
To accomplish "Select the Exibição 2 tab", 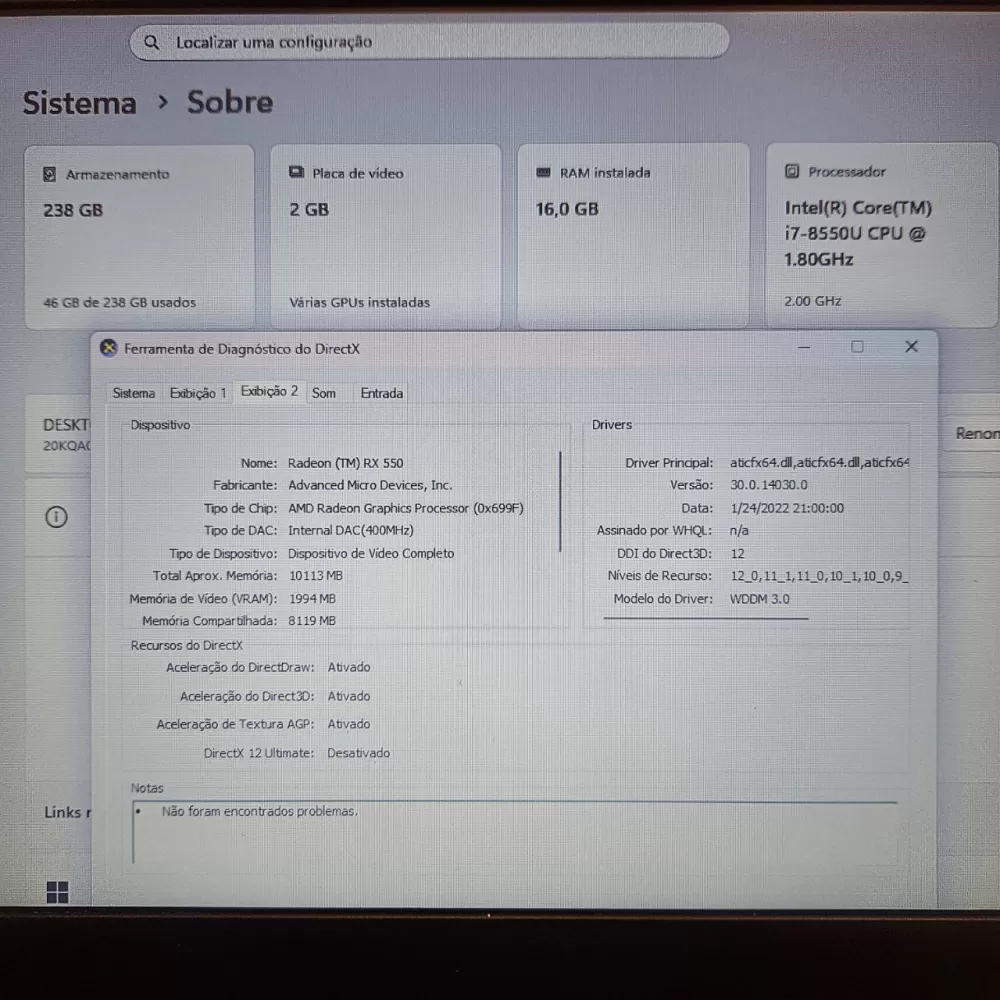I will pyautogui.click(x=269, y=391).
